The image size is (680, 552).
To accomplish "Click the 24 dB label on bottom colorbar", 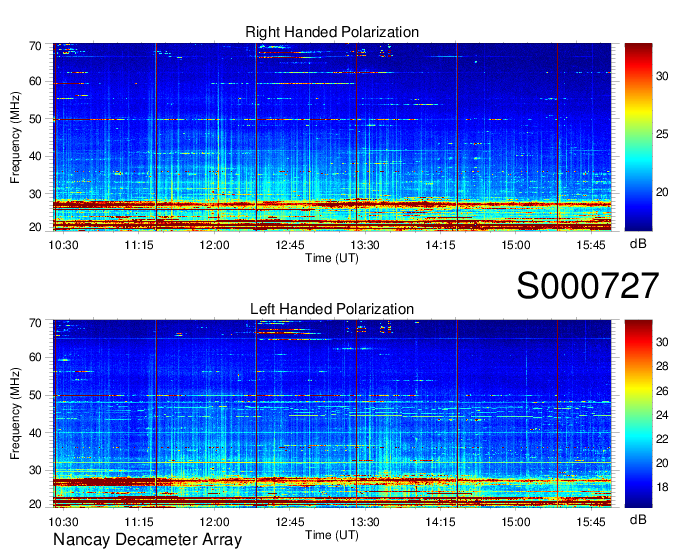I will 662,415.
